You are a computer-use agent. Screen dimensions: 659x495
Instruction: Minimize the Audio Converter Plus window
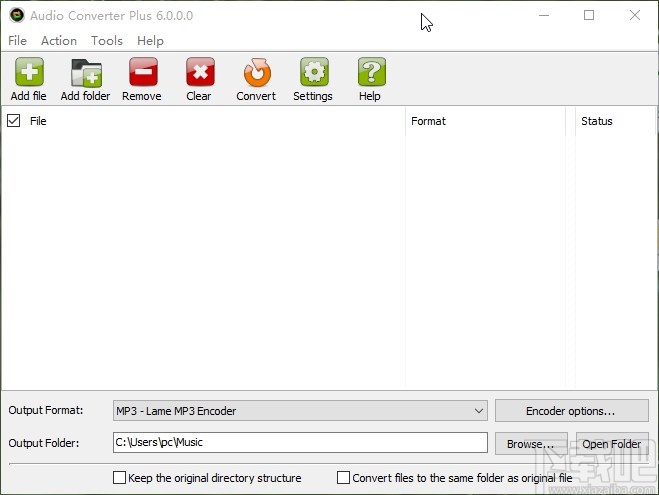544,16
